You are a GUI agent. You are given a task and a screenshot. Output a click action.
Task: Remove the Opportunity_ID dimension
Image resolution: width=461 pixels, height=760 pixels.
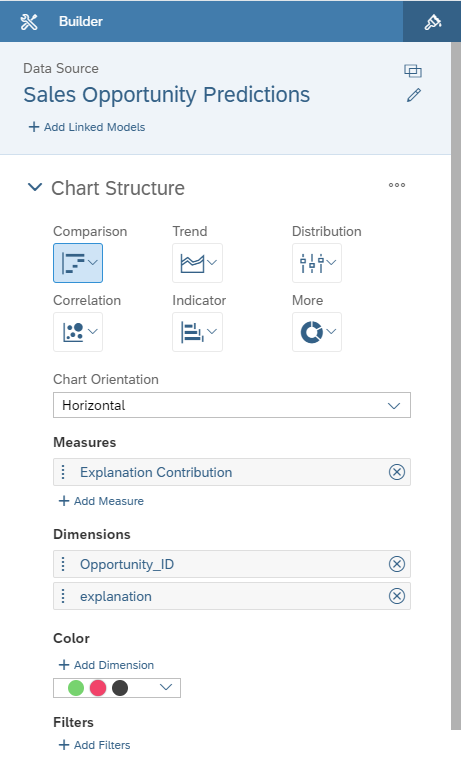pos(397,564)
